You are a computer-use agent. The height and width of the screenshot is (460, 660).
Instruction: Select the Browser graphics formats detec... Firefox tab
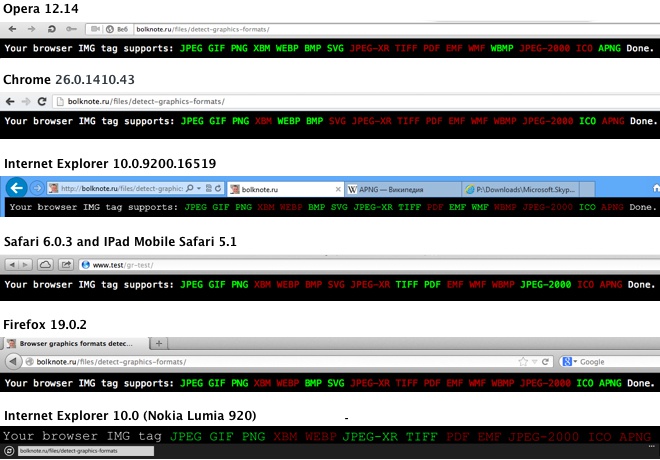click(x=76, y=343)
